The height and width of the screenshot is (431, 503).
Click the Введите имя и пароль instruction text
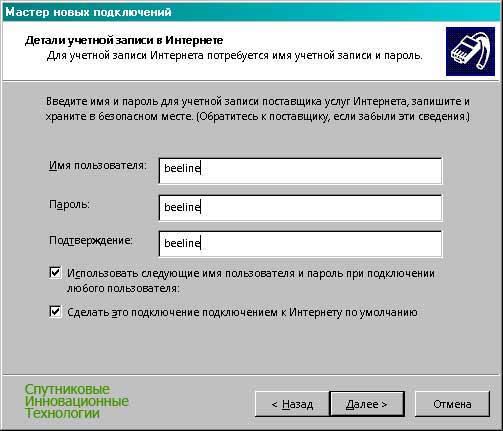(x=258, y=109)
